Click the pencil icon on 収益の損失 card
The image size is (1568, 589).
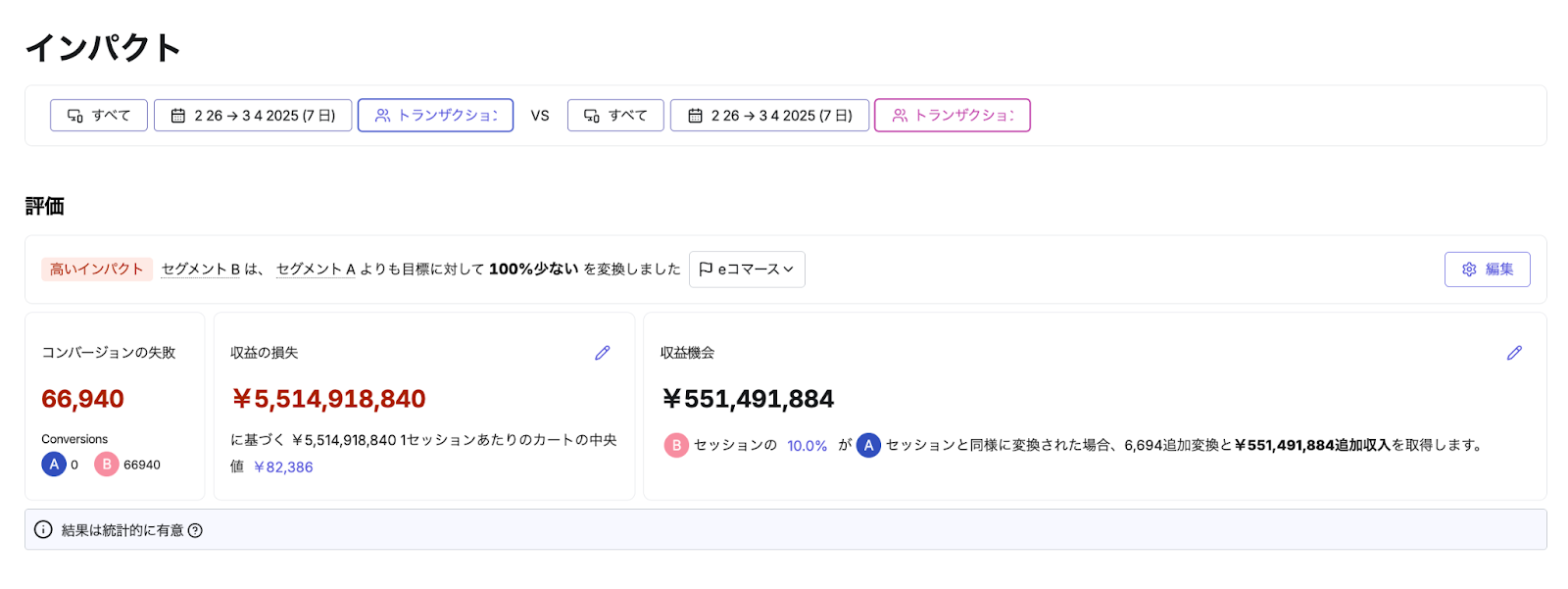click(x=602, y=353)
